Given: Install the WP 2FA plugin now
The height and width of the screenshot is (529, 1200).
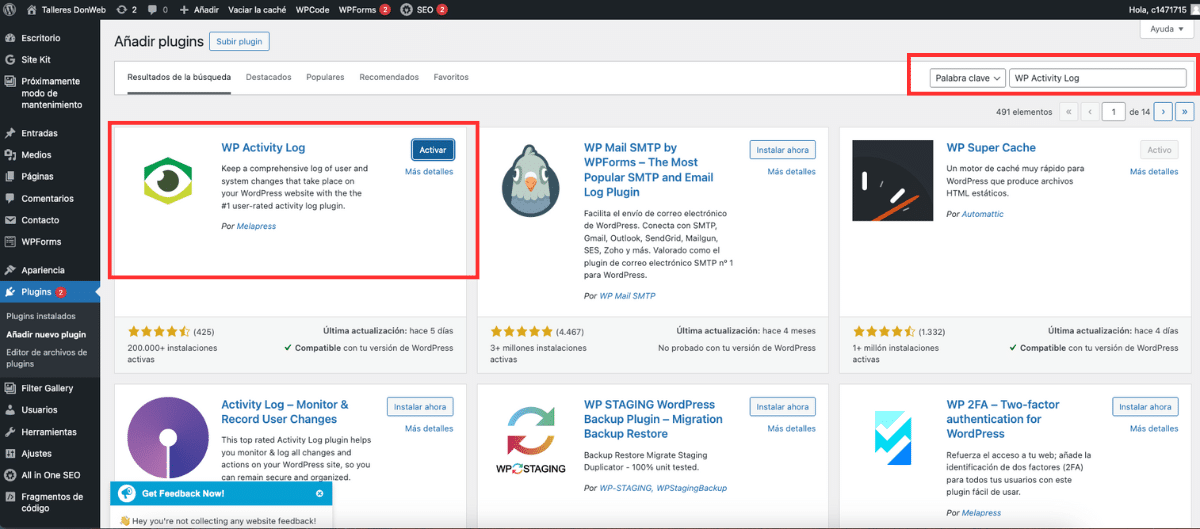Looking at the screenshot, I should 1144,406.
